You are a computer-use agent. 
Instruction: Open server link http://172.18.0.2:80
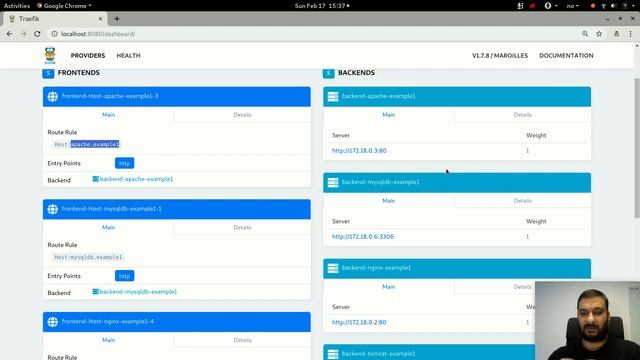point(359,322)
